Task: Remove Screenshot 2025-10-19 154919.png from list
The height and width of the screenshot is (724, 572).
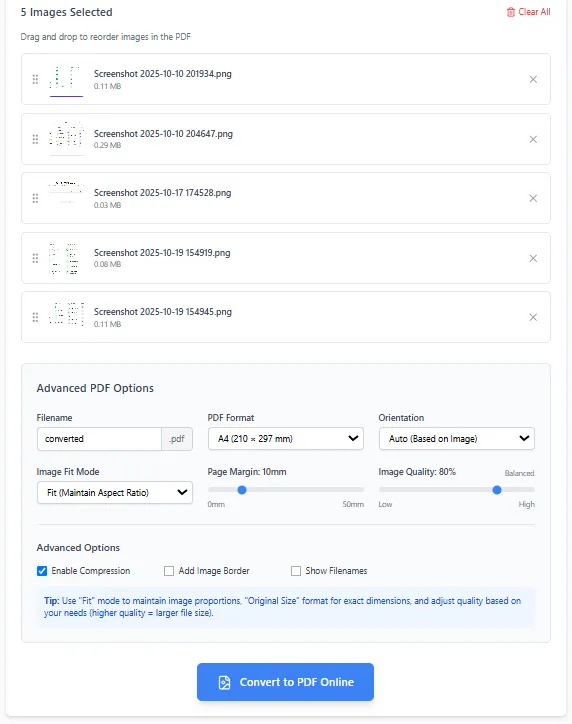Action: point(533,258)
